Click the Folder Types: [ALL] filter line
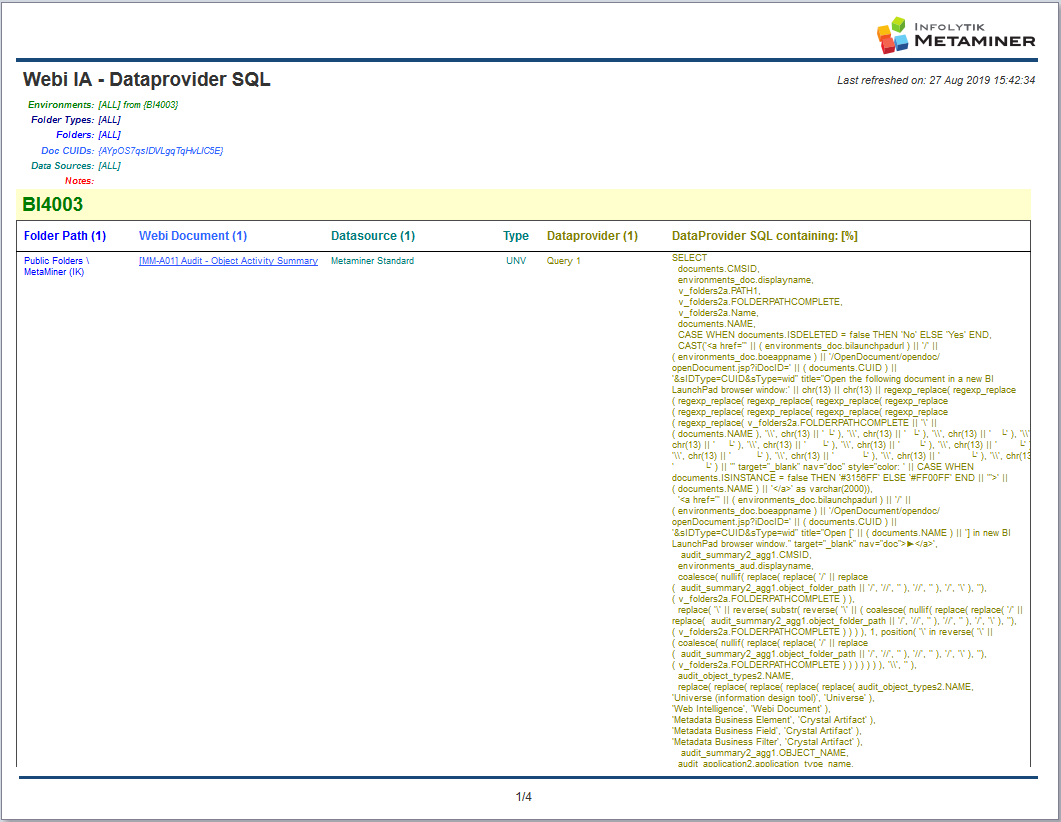 76,120
